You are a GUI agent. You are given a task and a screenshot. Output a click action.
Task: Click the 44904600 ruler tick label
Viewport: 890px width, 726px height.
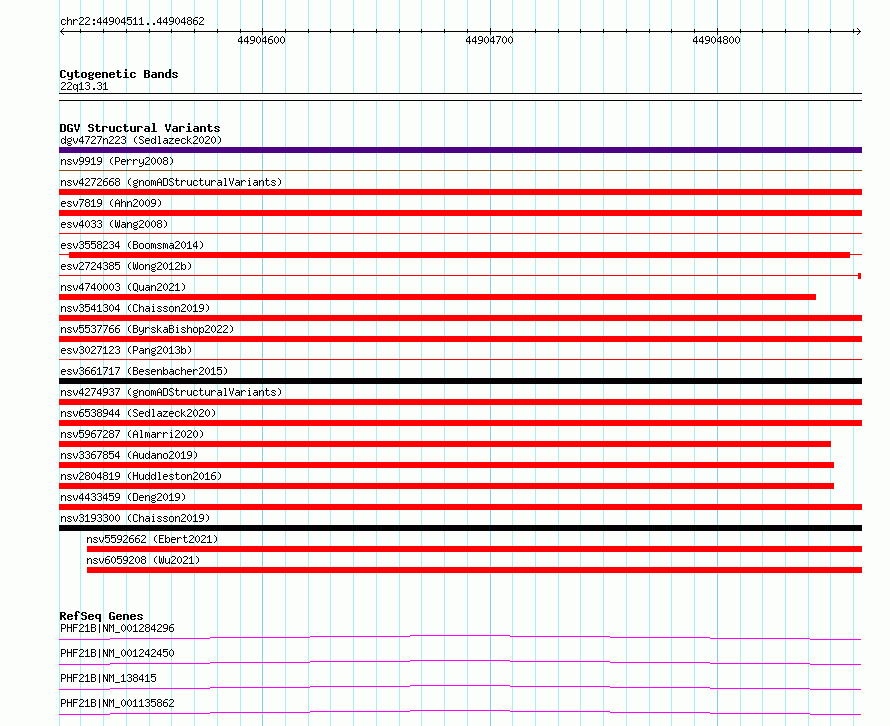click(262, 40)
